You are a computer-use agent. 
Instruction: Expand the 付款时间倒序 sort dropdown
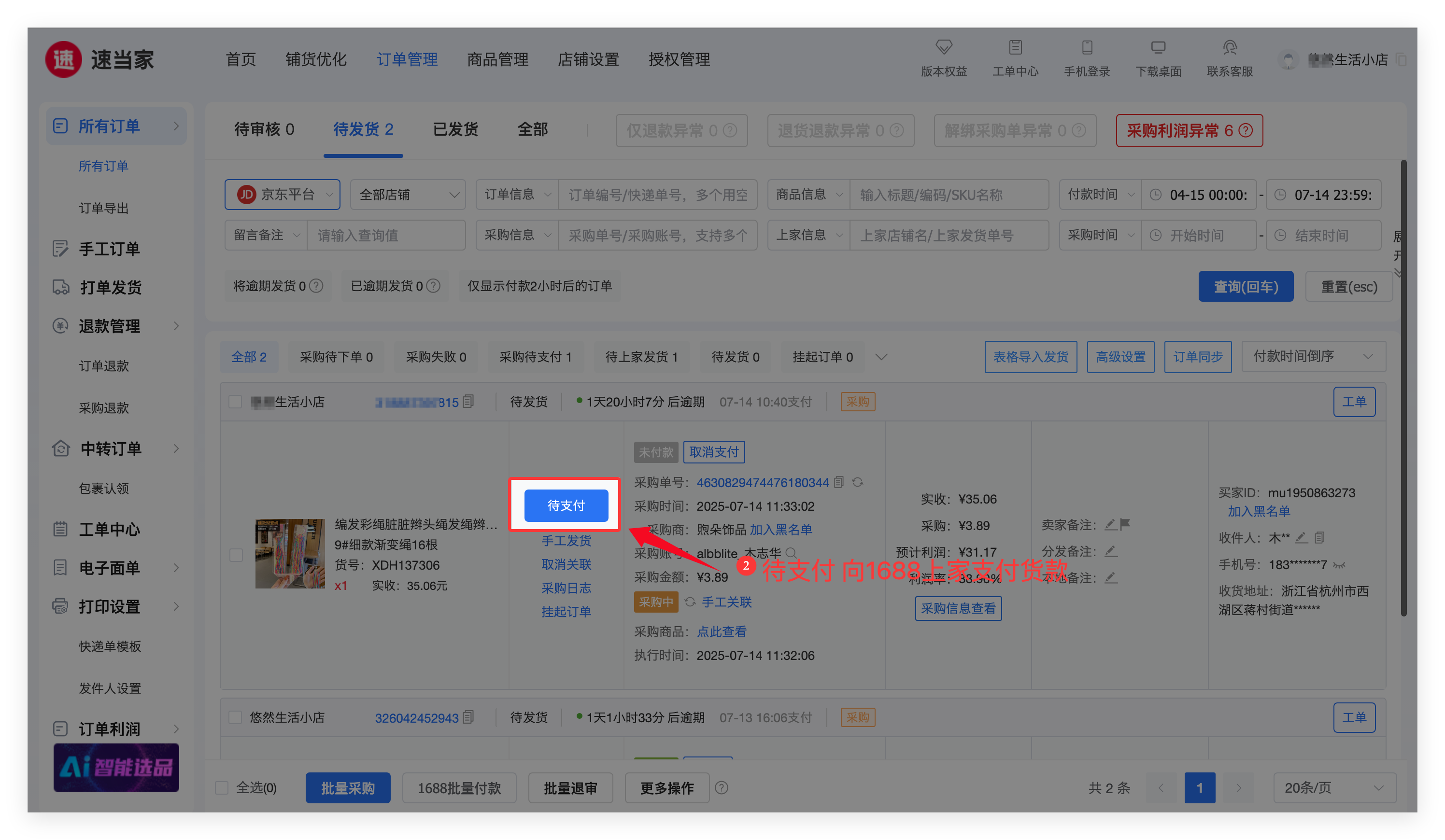[x=1313, y=356]
